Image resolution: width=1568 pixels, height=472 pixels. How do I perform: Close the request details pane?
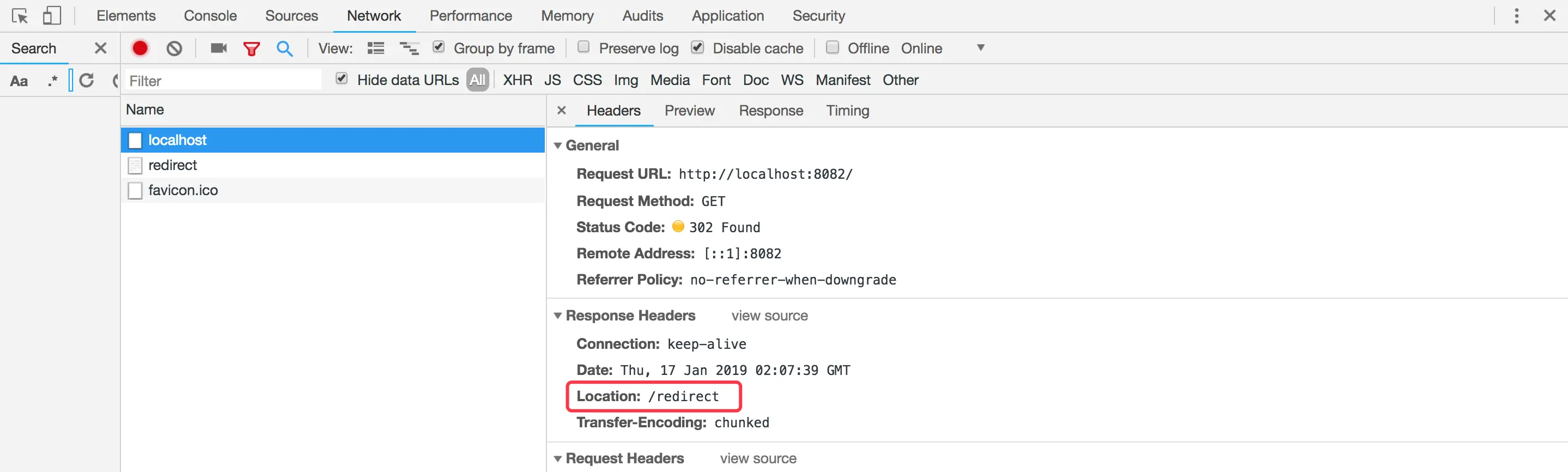pyautogui.click(x=561, y=110)
